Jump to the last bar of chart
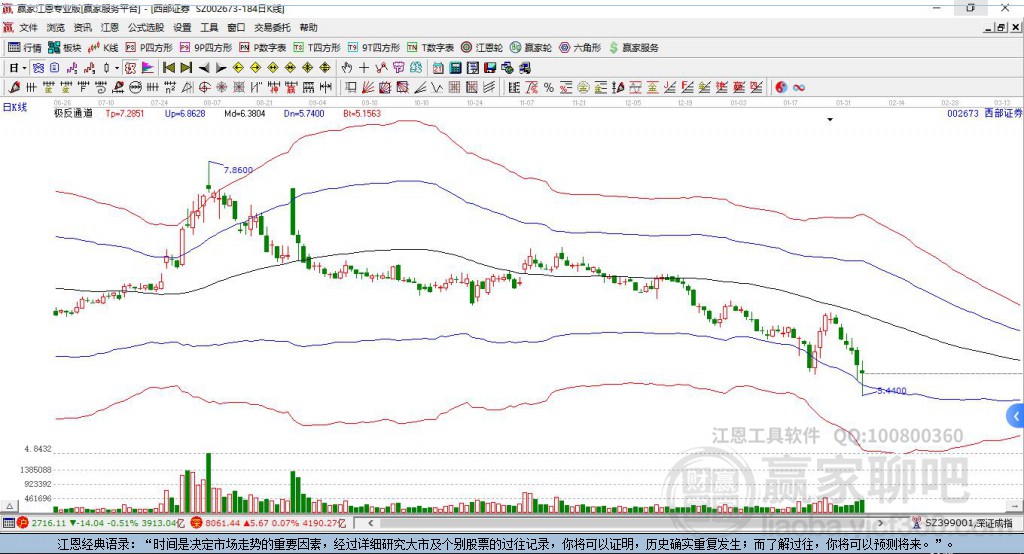The image size is (1024, 554). (x=186, y=67)
